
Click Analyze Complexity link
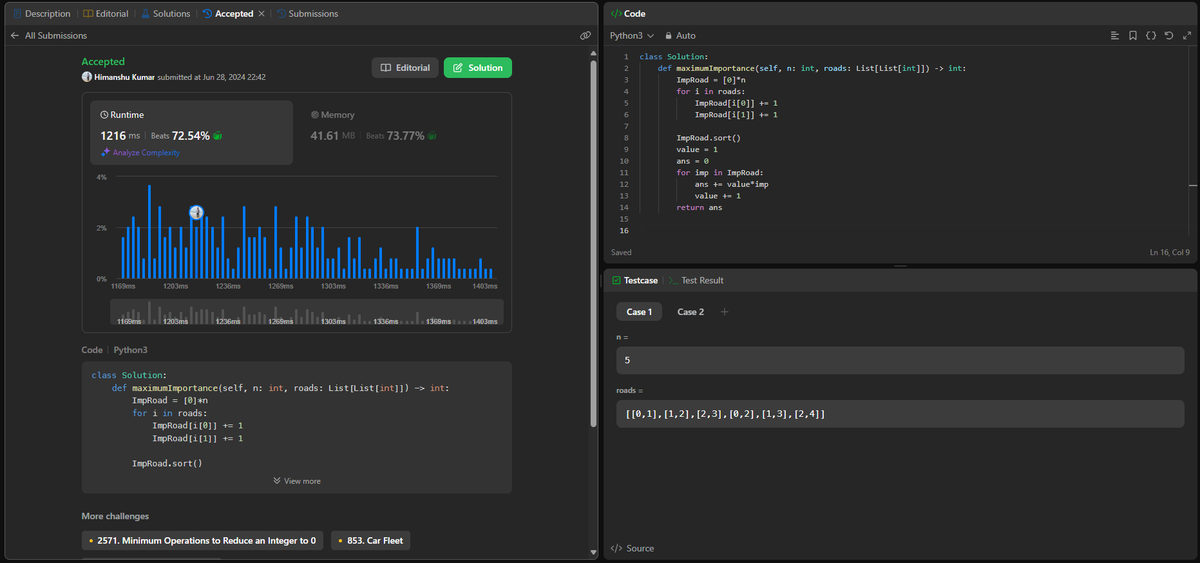[140, 152]
